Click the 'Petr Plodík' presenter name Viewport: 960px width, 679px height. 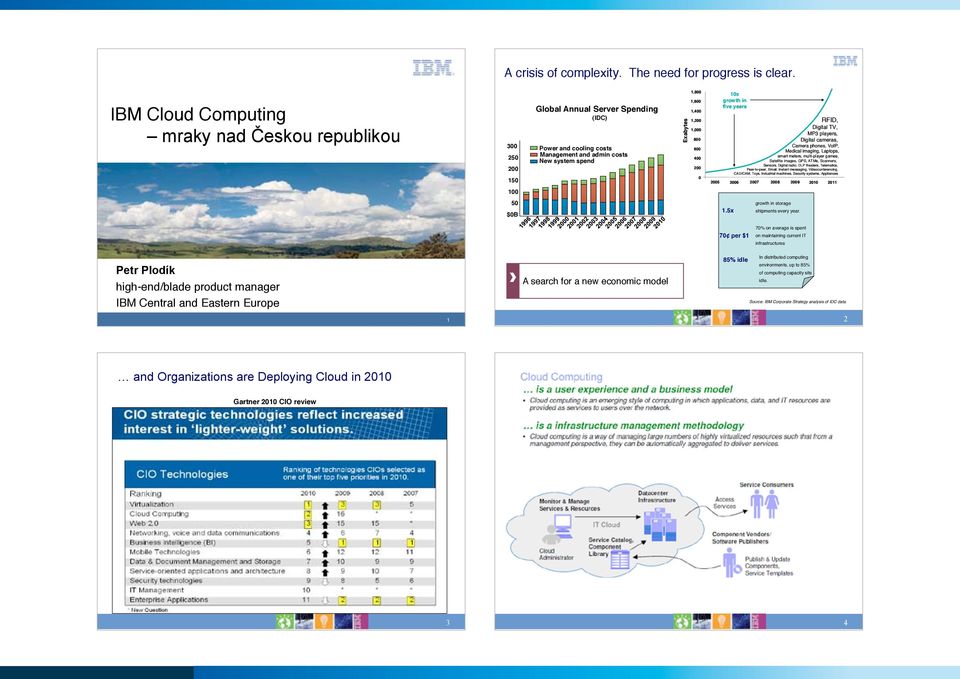(x=146, y=270)
